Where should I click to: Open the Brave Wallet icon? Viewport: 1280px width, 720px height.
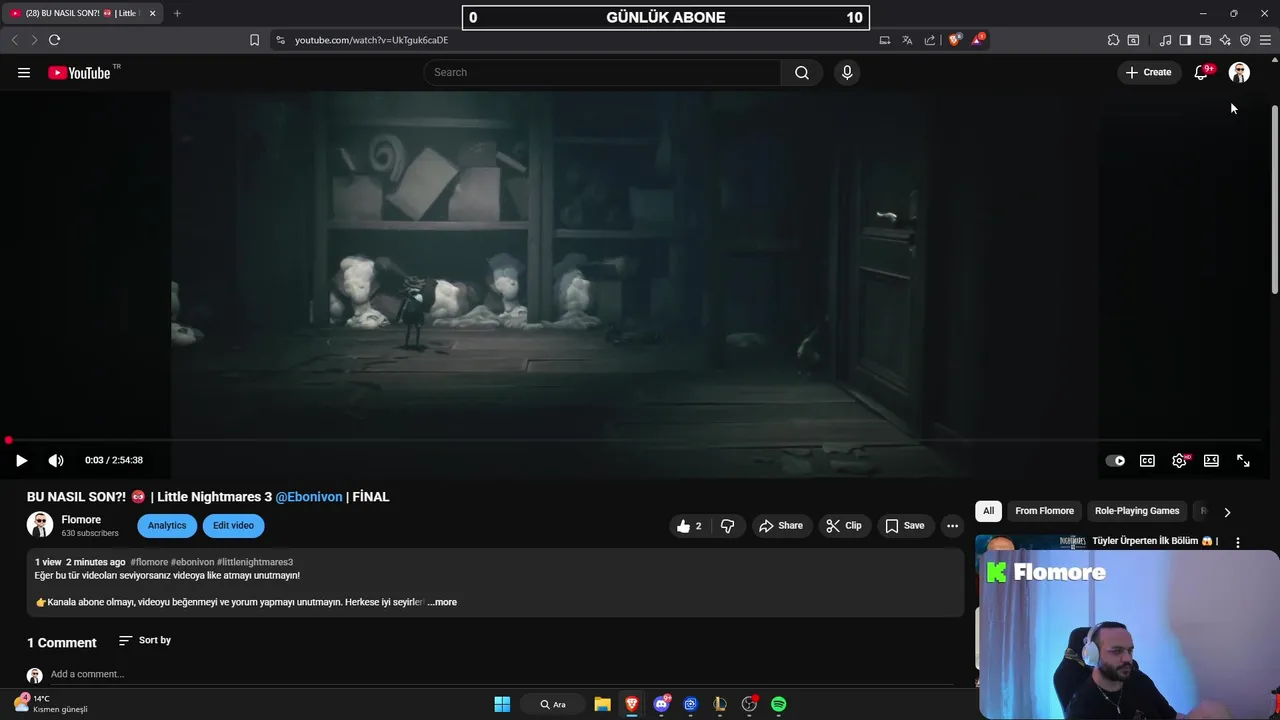pos(1205,40)
